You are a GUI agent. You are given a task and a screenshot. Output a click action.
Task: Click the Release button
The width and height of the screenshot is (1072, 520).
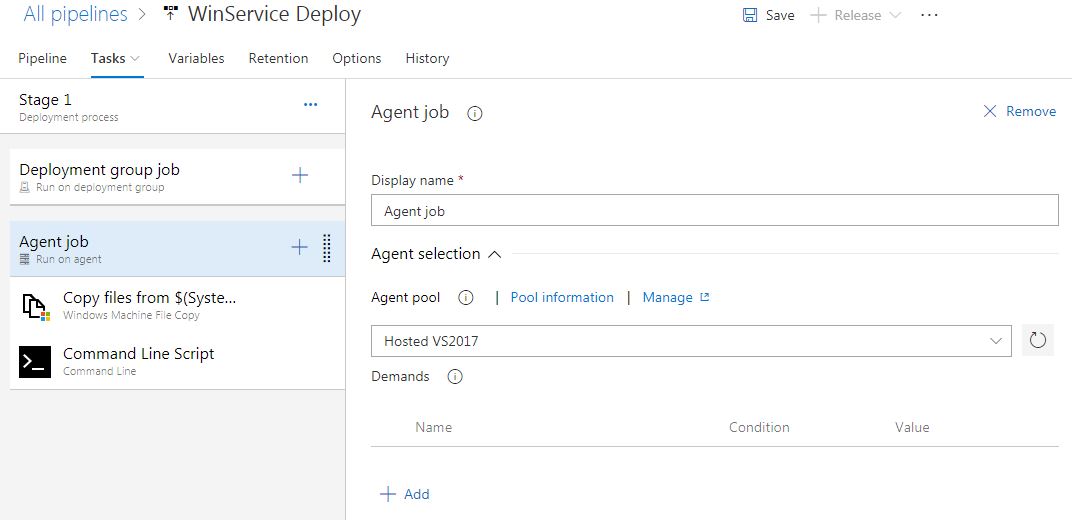pos(855,15)
